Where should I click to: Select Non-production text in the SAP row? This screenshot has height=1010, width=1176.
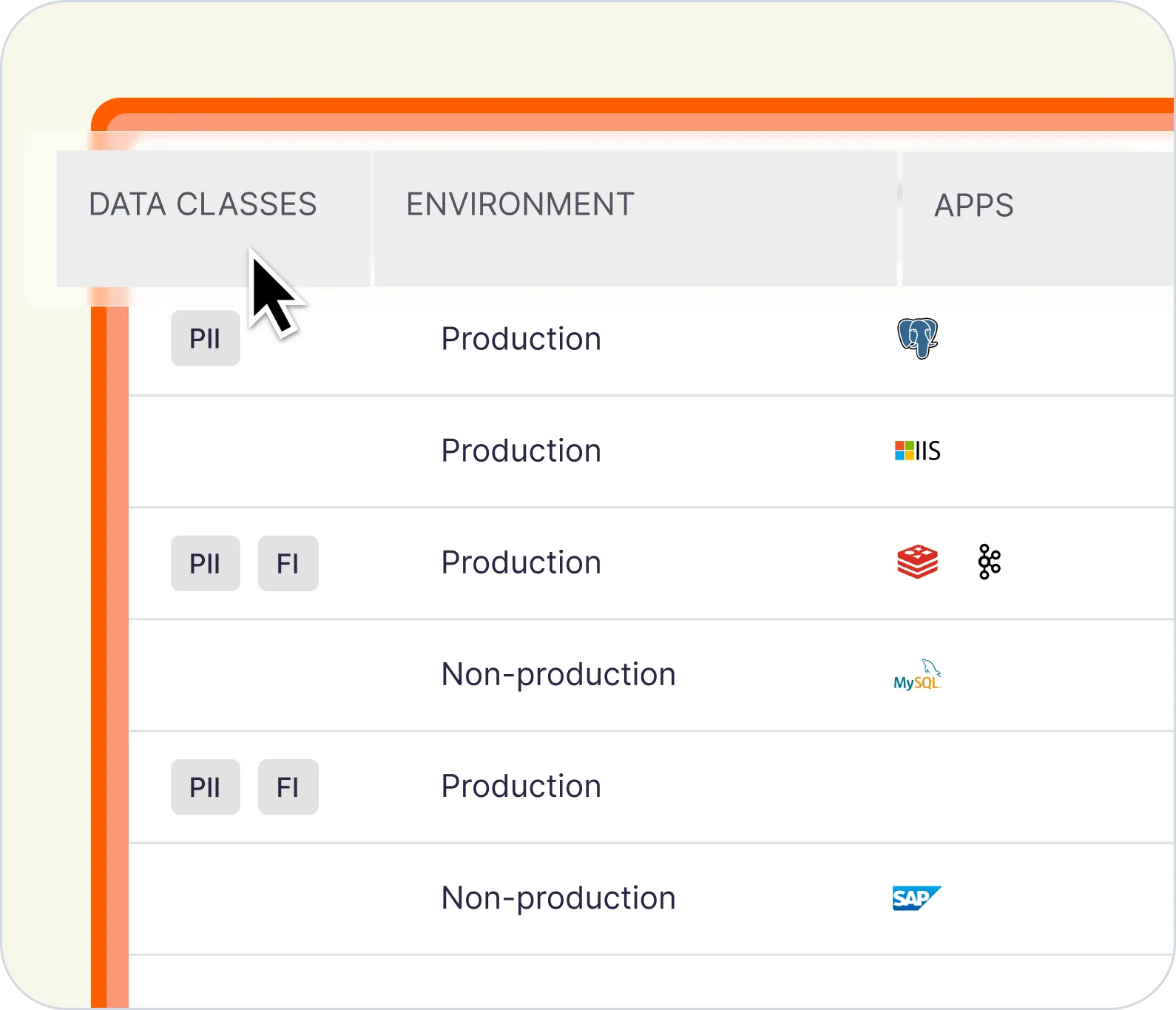tap(558, 898)
